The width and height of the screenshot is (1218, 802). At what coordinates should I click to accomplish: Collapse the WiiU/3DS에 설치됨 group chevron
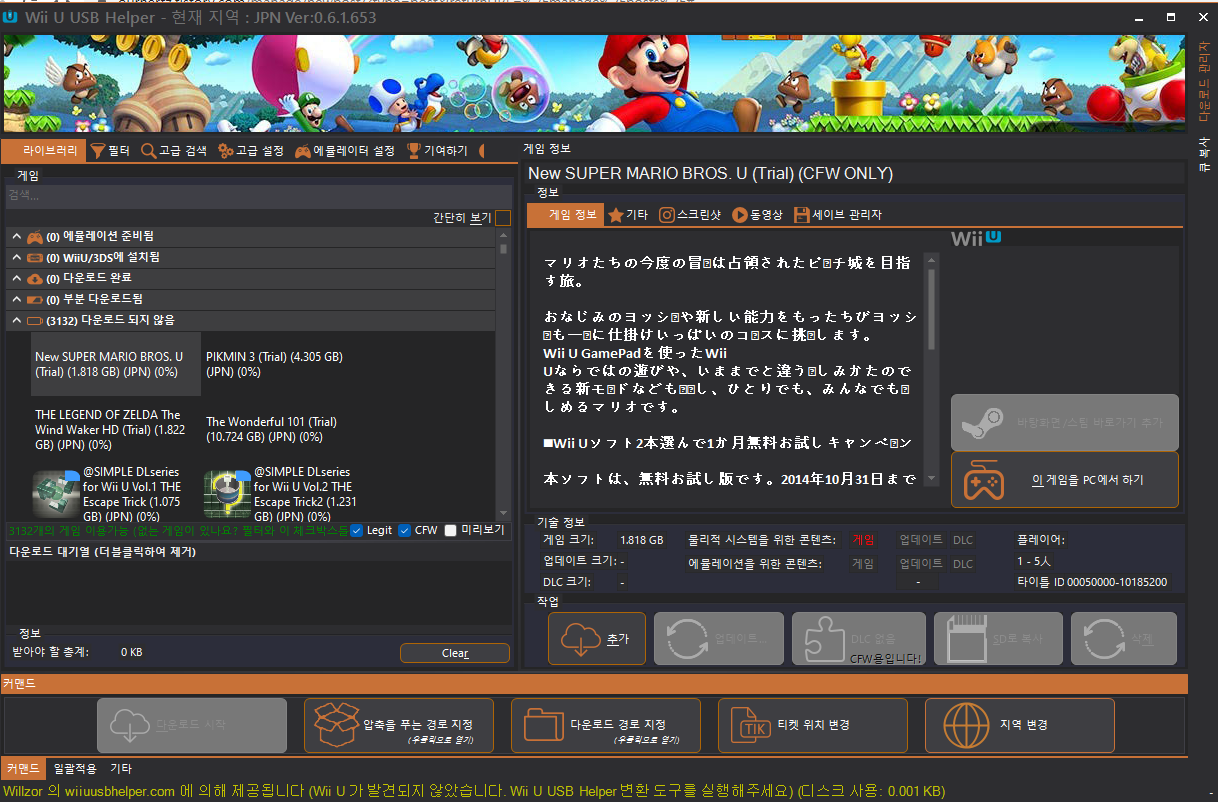[x=17, y=257]
